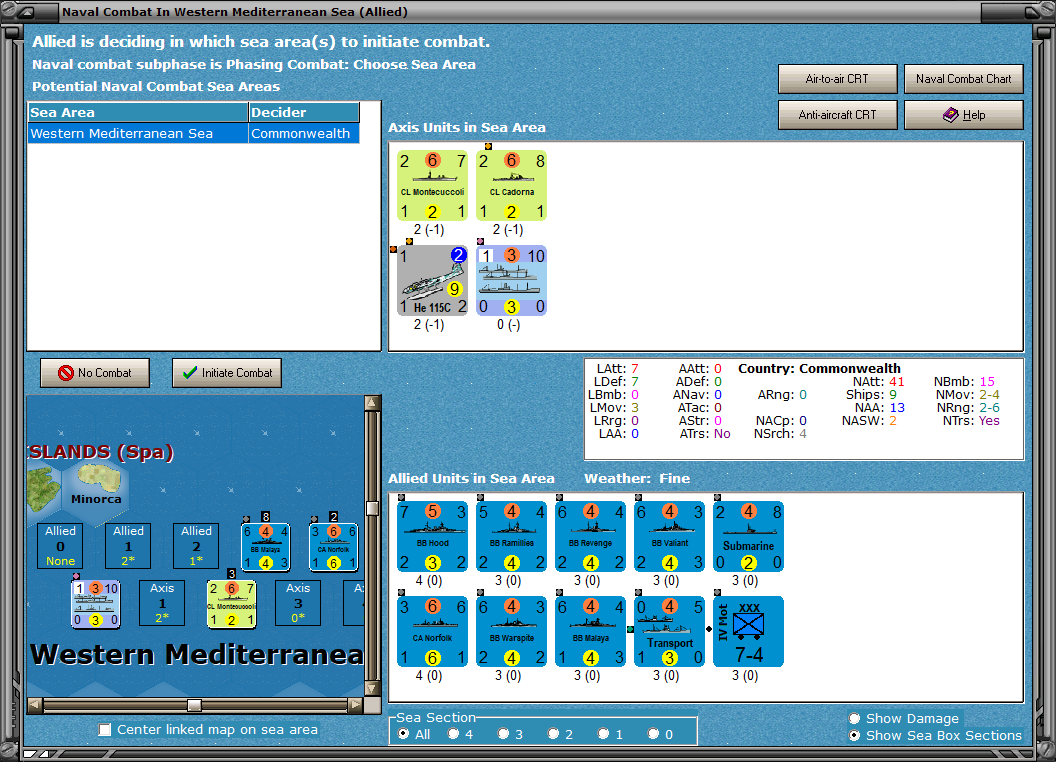The image size is (1056, 762).
Task: Click the map scroll up arrow
Action: (372, 403)
